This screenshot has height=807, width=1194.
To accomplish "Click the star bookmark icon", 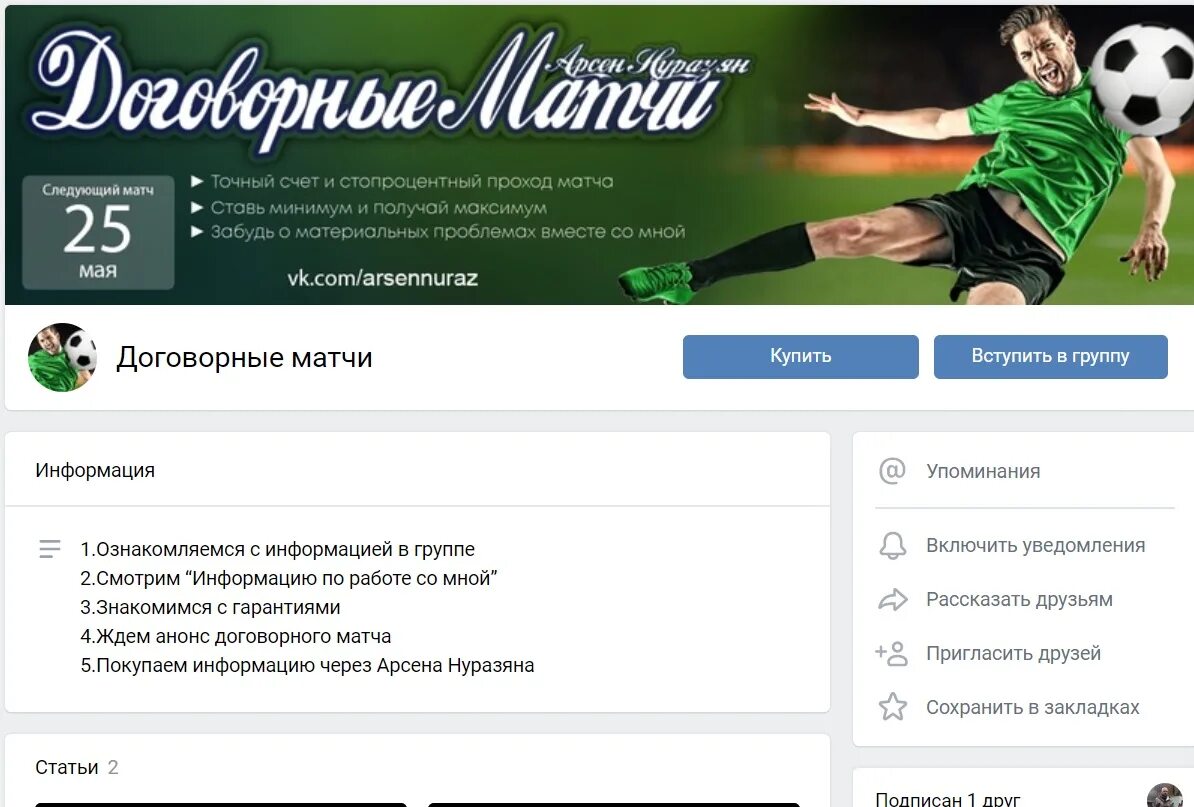I will [892, 707].
